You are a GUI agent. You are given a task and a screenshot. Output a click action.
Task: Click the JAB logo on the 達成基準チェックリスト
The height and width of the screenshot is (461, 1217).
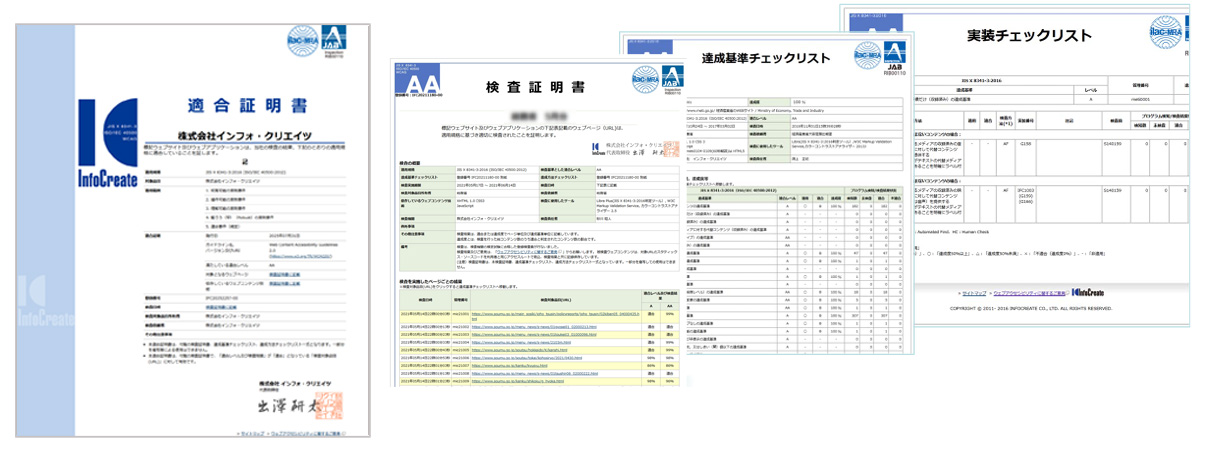point(896,57)
